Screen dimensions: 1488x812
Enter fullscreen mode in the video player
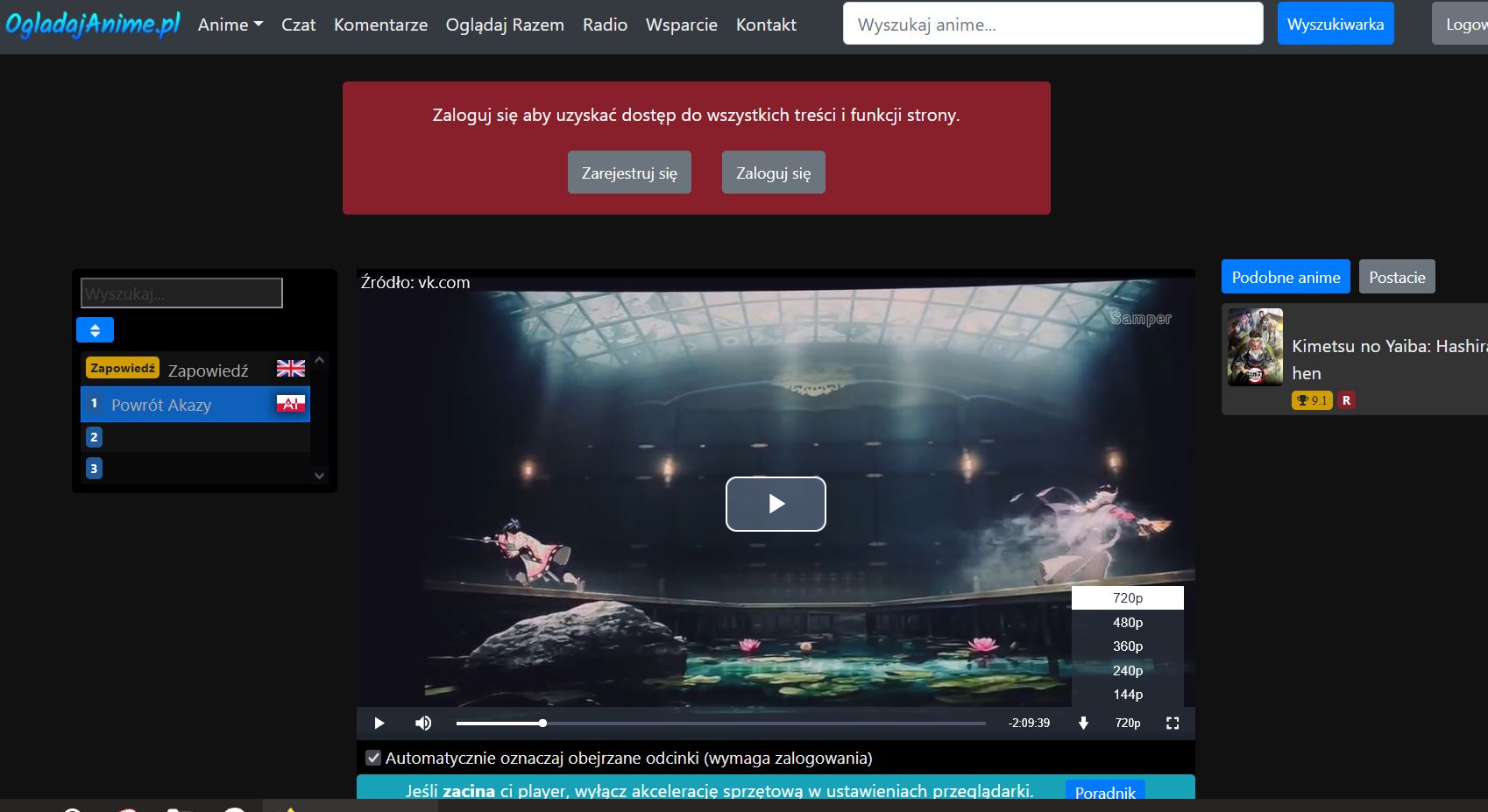click(1173, 723)
